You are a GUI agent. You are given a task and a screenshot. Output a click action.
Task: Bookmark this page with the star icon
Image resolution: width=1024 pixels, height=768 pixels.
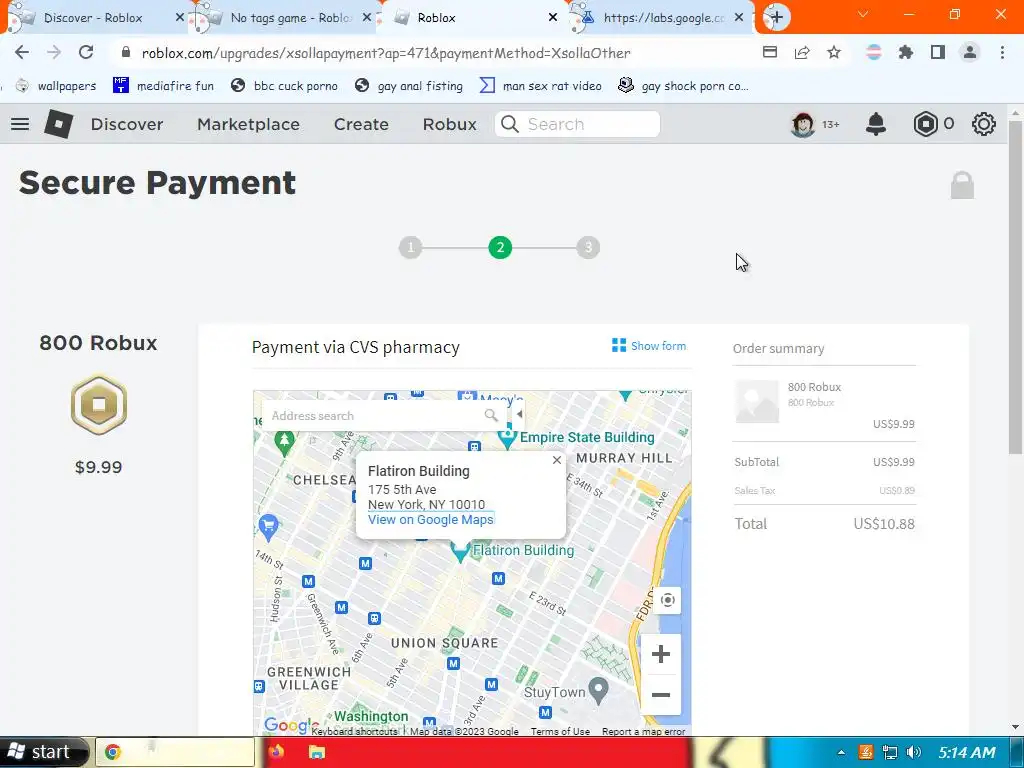[834, 53]
